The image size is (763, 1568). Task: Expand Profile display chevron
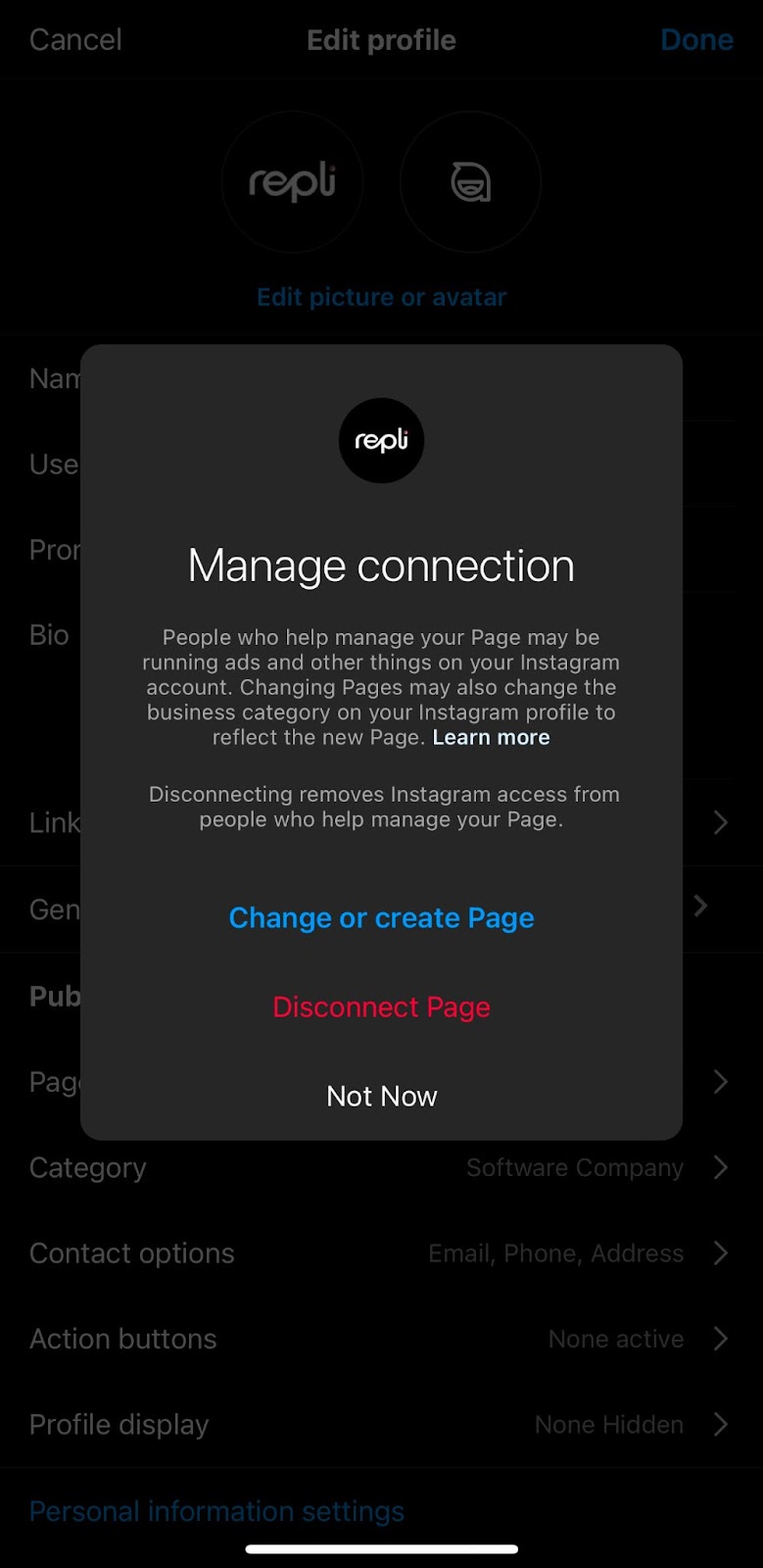pos(721,1424)
